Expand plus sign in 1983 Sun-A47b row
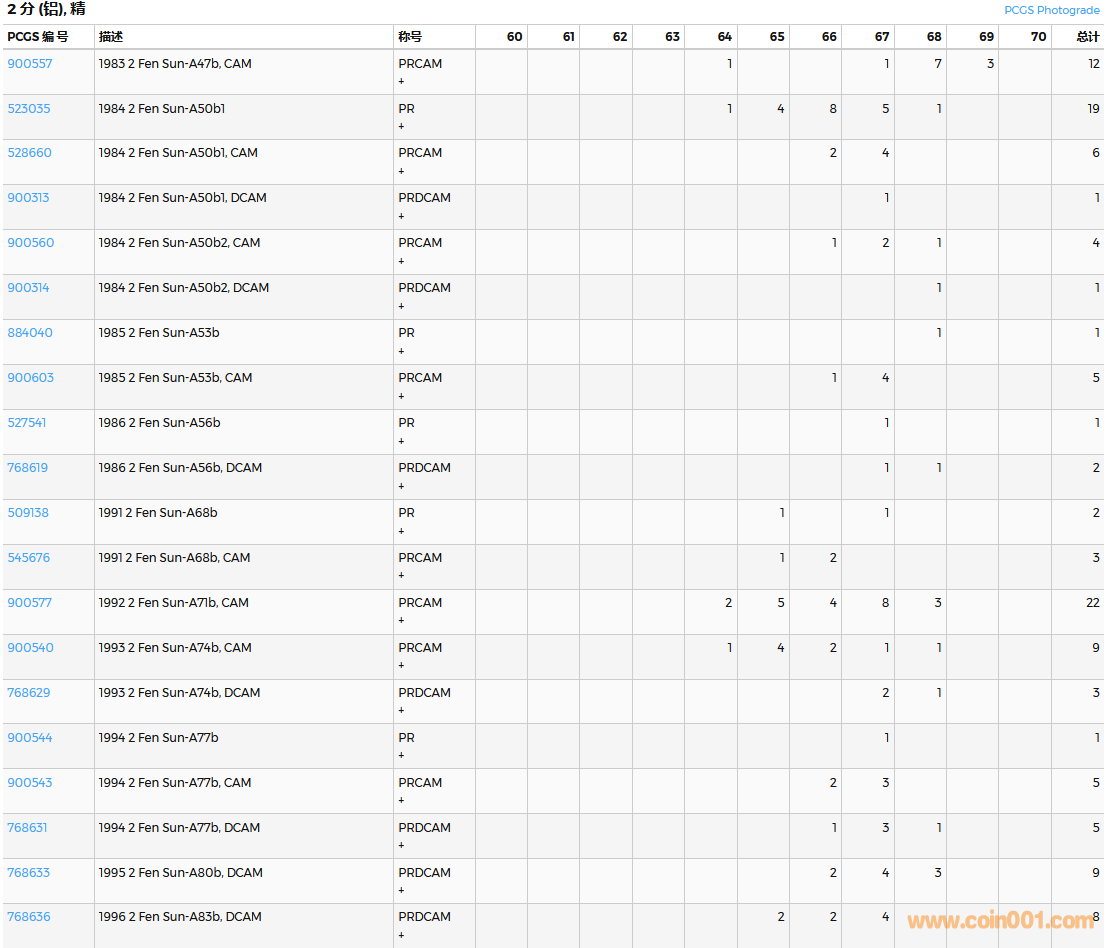Screen dimensions: 1107x948 click(402, 81)
